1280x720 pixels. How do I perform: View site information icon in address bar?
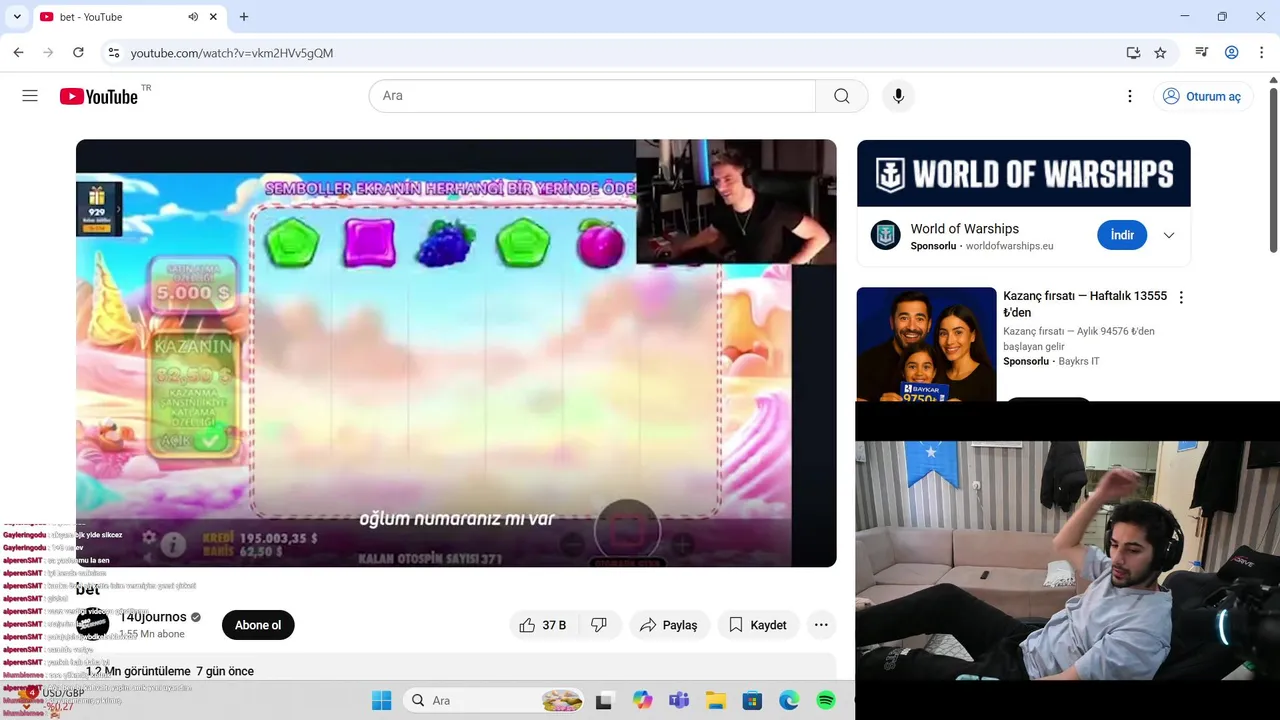(113, 53)
